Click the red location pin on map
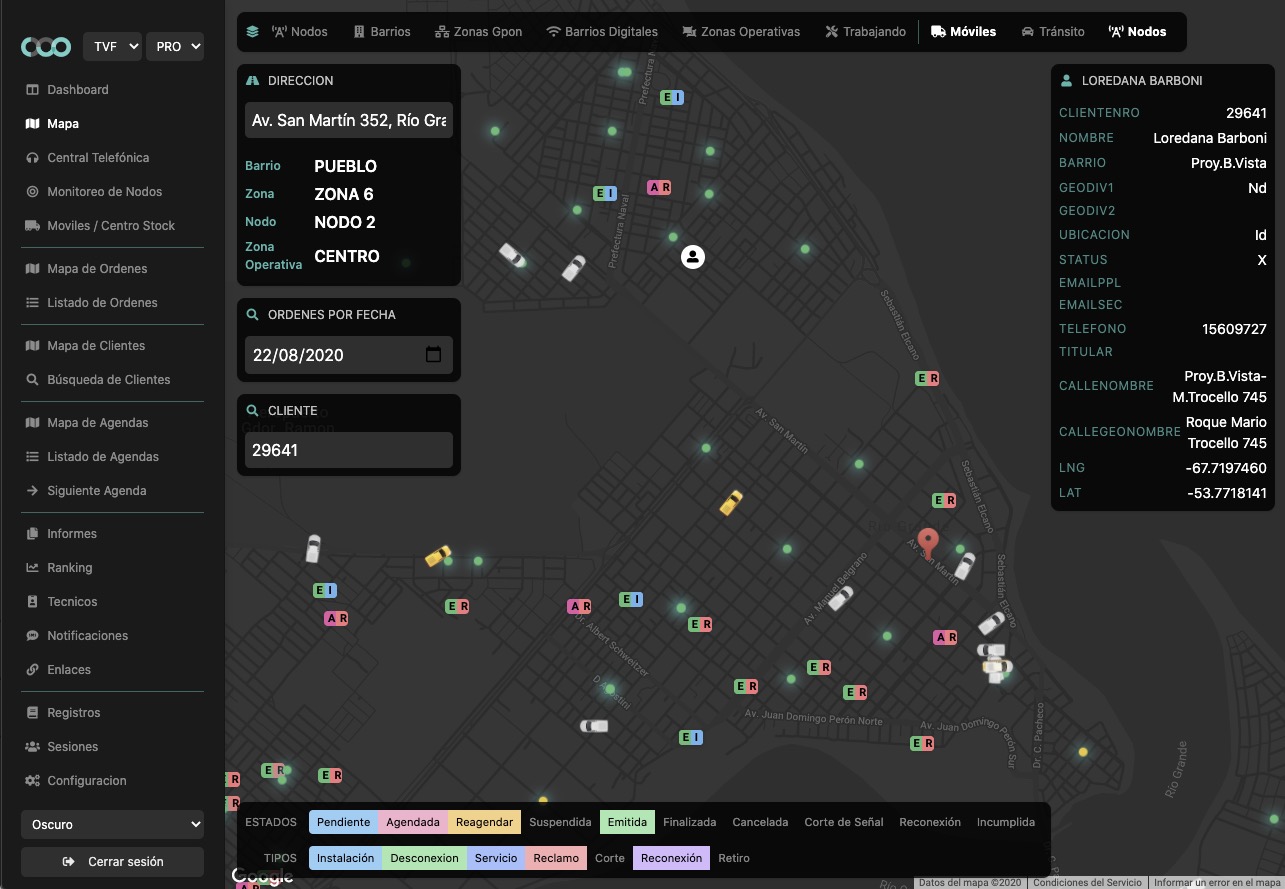This screenshot has height=889, width=1285. click(928, 543)
